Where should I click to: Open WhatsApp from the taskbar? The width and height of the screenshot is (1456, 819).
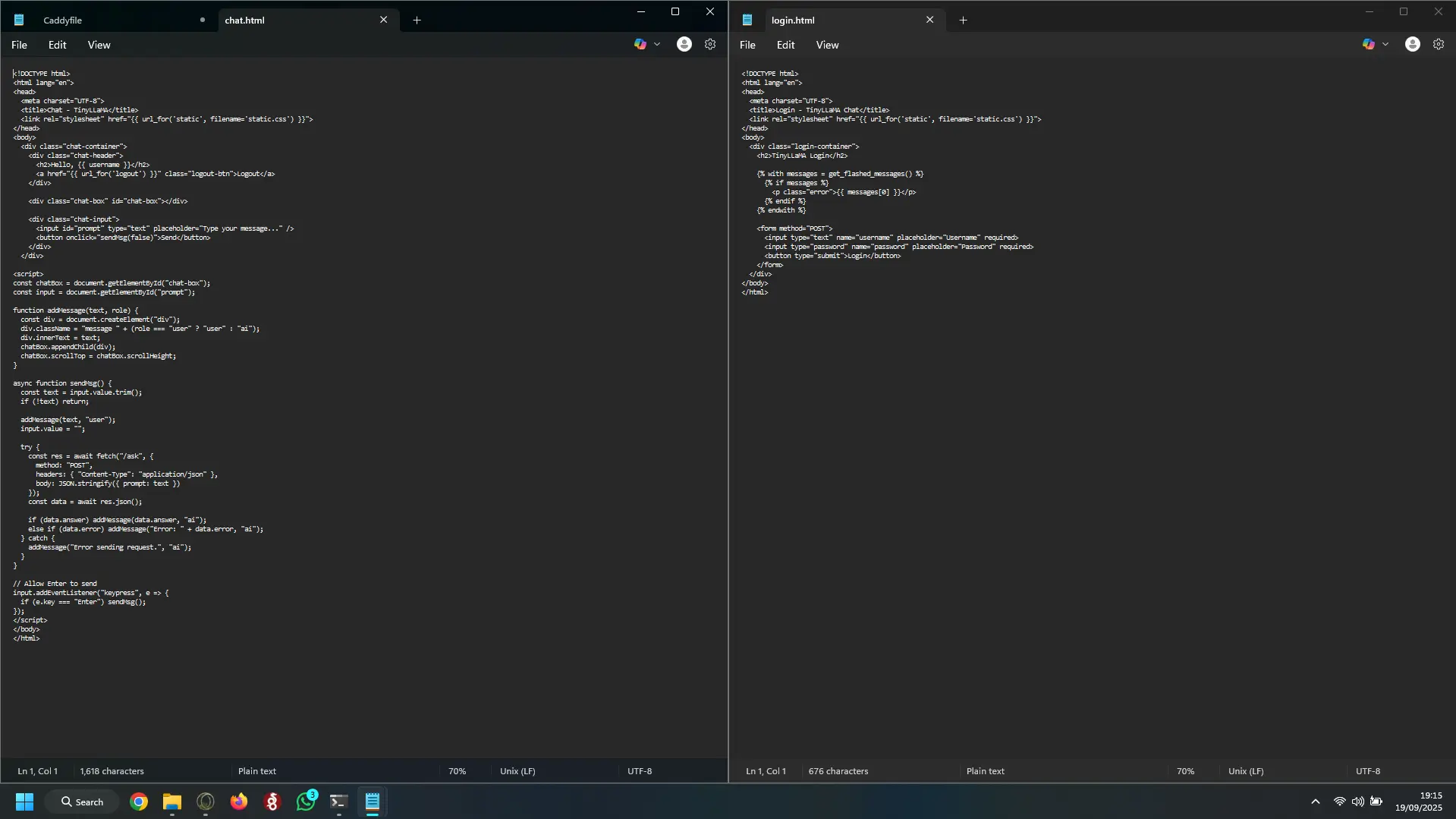coord(306,802)
